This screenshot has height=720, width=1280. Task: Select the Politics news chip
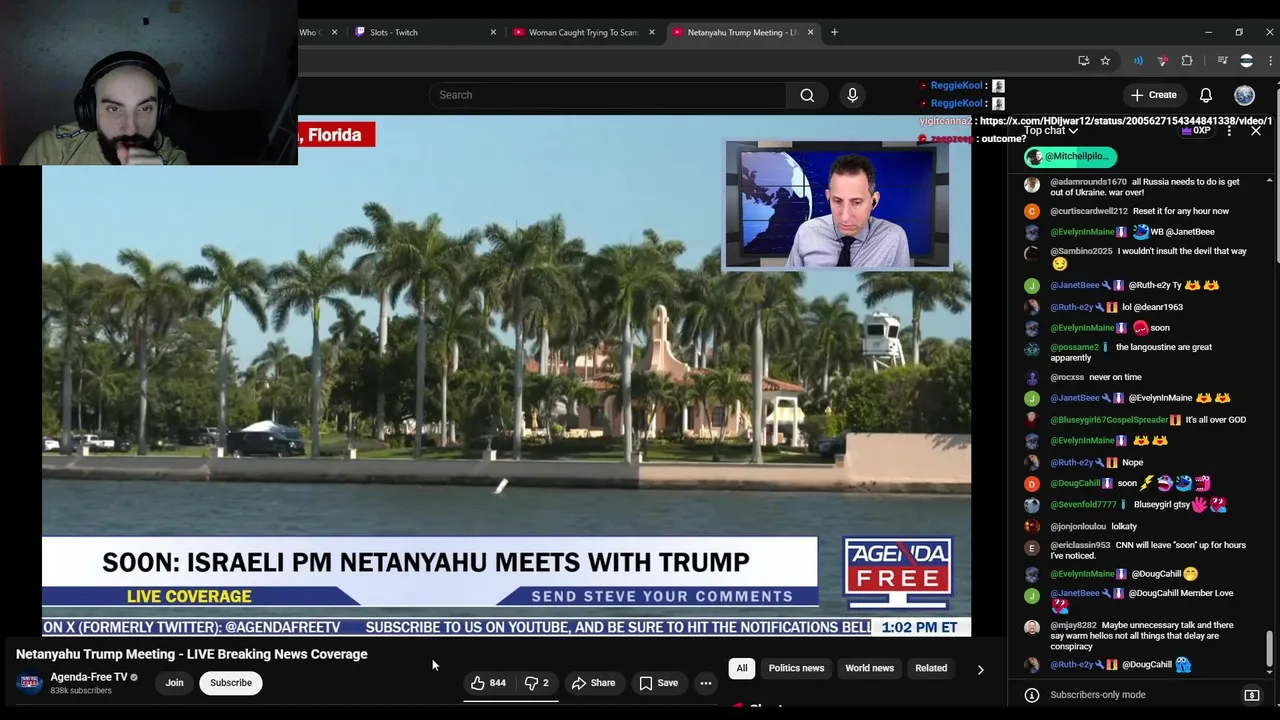pos(796,668)
